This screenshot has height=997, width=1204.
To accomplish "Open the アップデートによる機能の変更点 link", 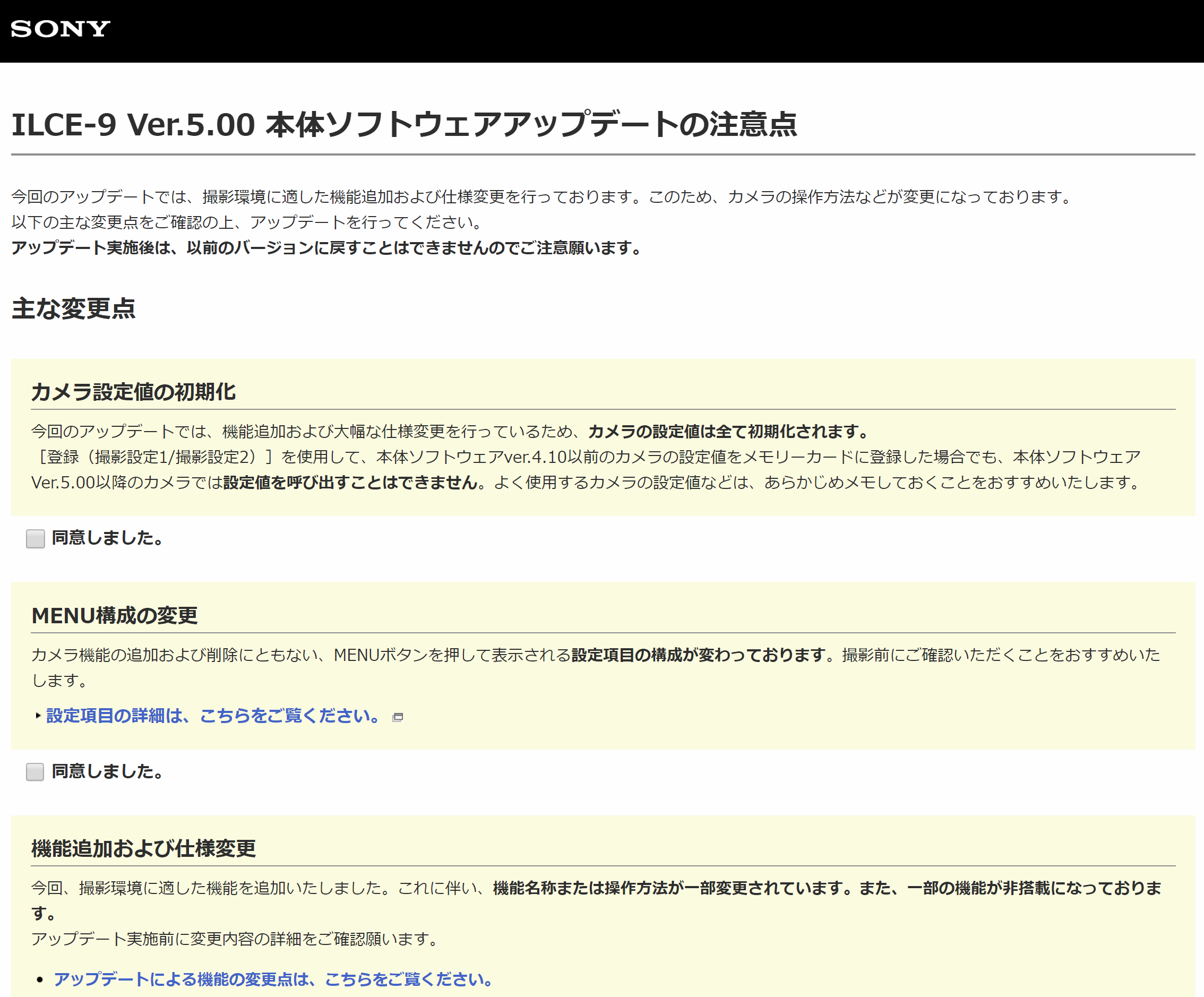I will click(273, 979).
